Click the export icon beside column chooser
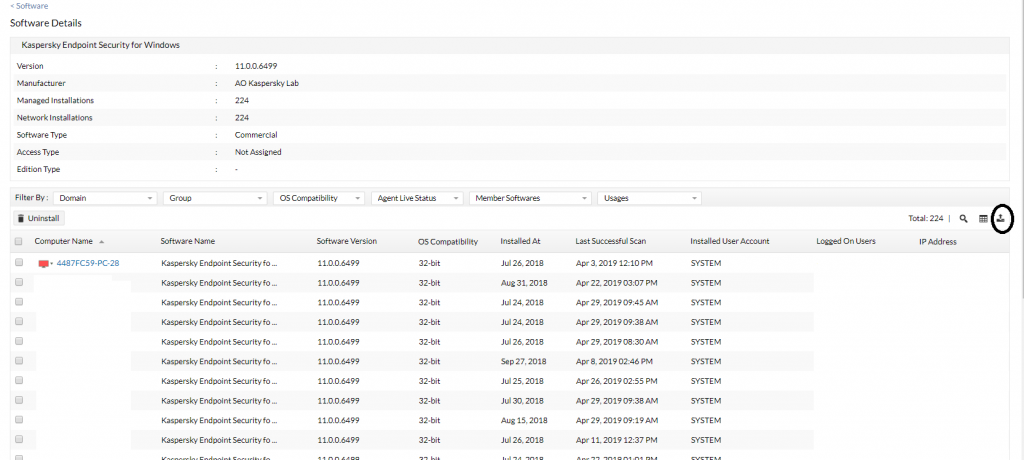Viewport: 1024px width, 460px height. point(1001,218)
